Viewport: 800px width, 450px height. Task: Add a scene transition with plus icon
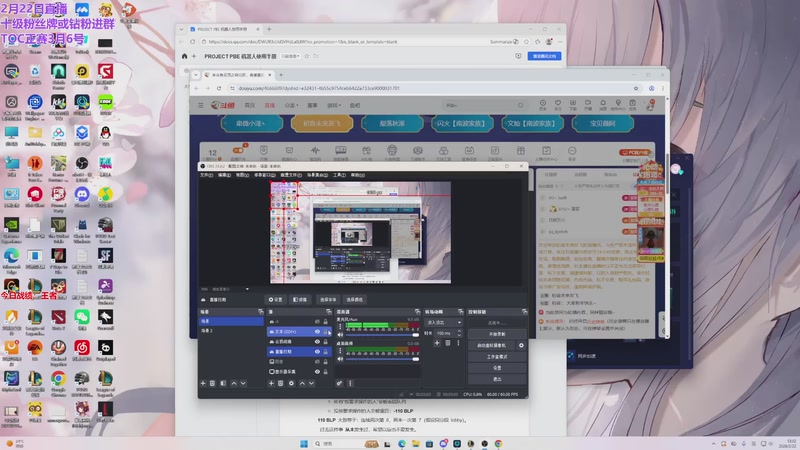tap(437, 343)
